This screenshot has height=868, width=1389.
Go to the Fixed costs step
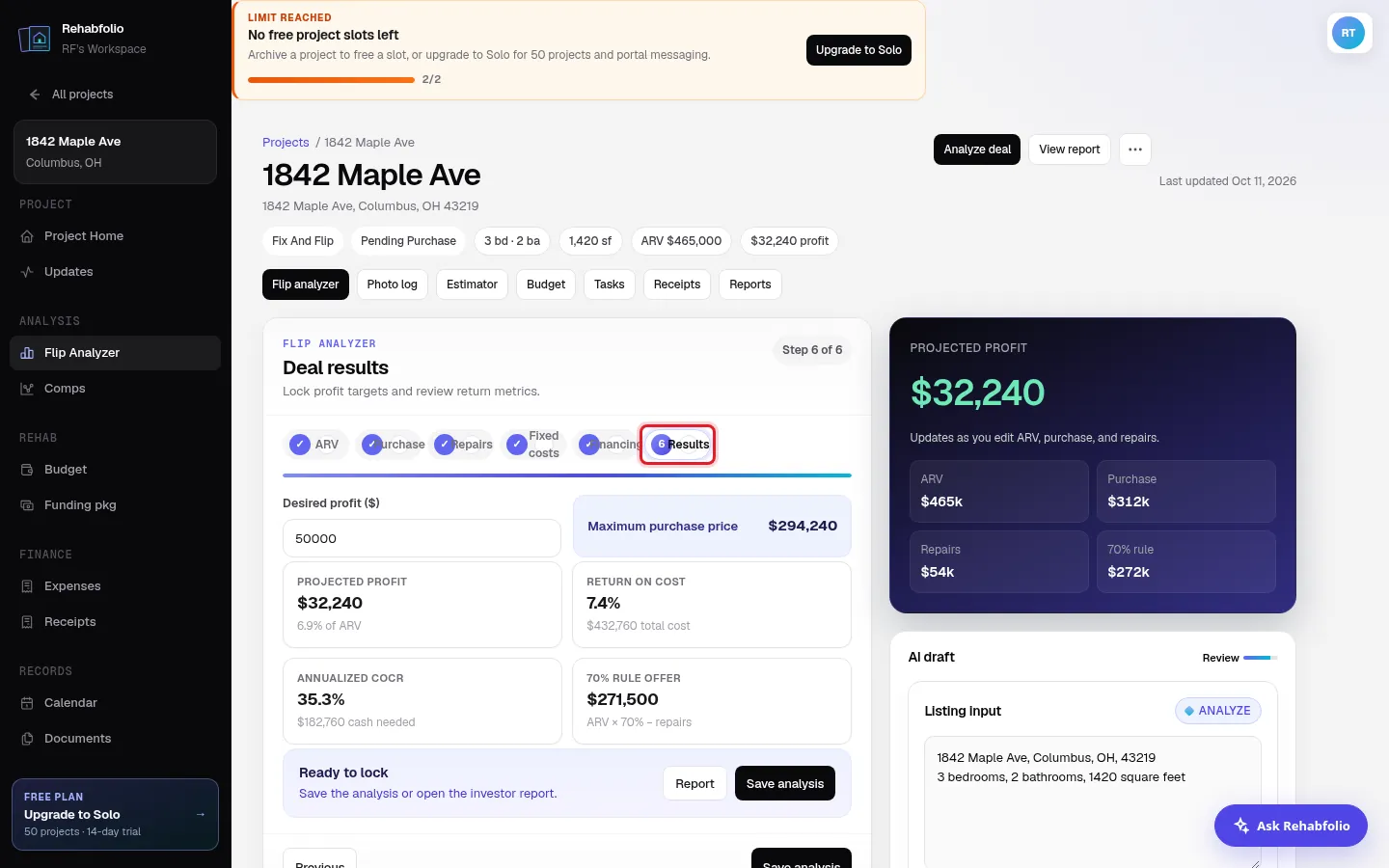tap(533, 445)
